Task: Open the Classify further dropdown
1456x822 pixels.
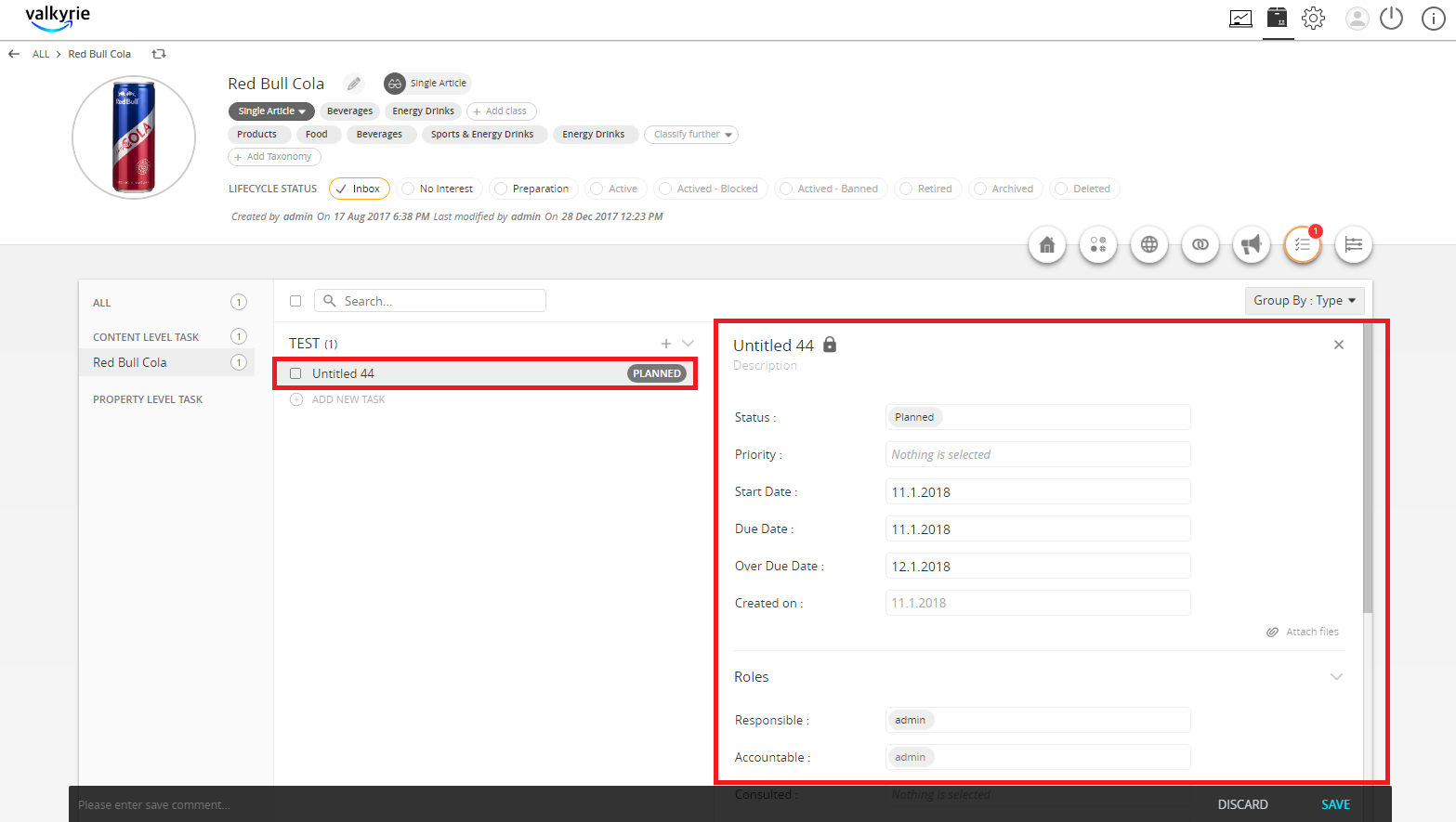Action: coord(691,135)
